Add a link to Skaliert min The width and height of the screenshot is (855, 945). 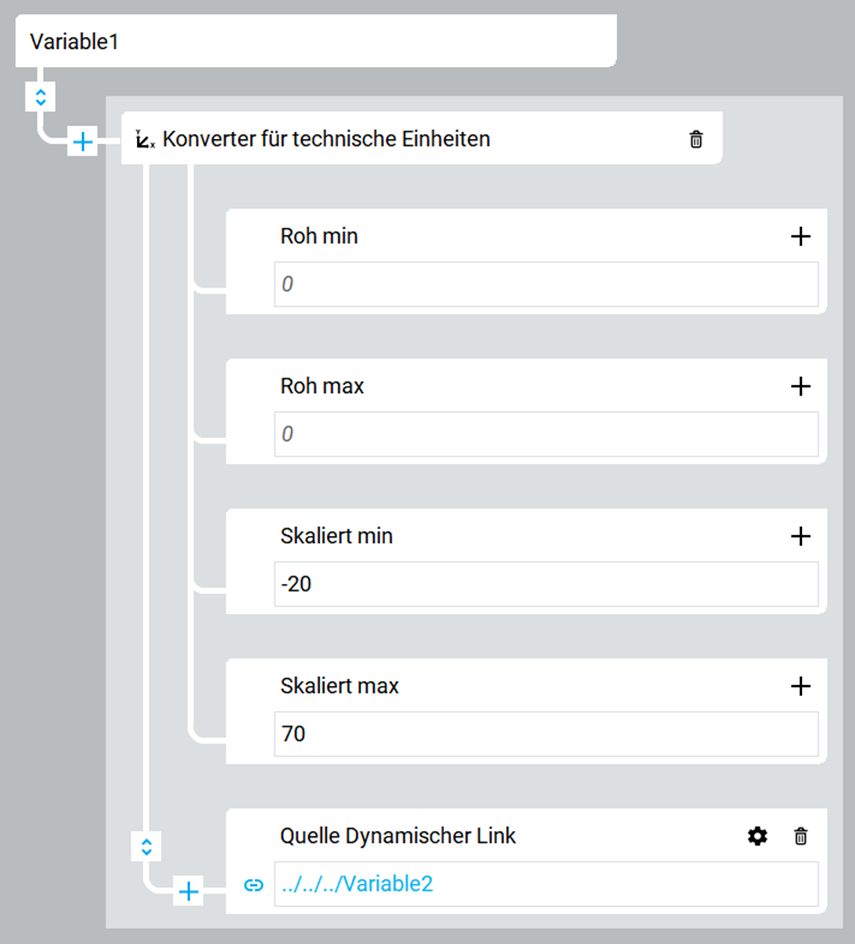pyautogui.click(x=800, y=536)
